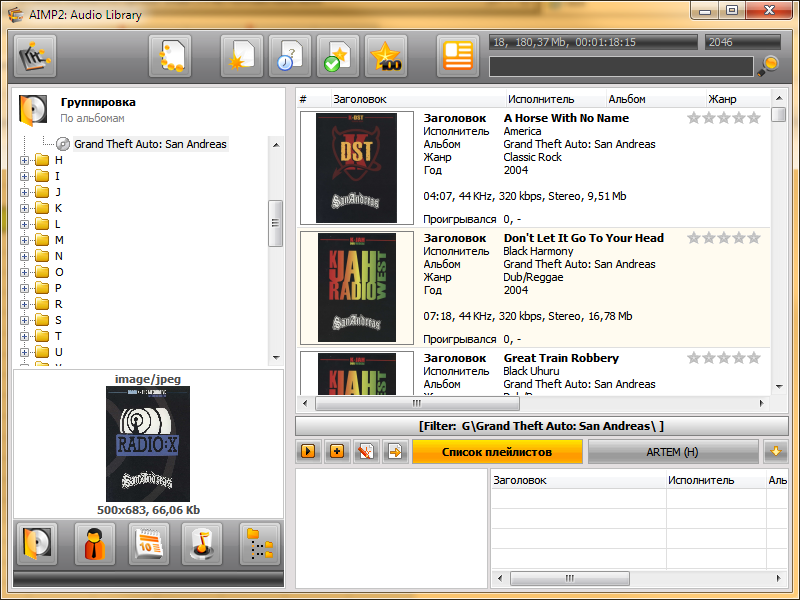The image size is (800, 600).
Task: Group by year calendar icon
Action: [149, 543]
